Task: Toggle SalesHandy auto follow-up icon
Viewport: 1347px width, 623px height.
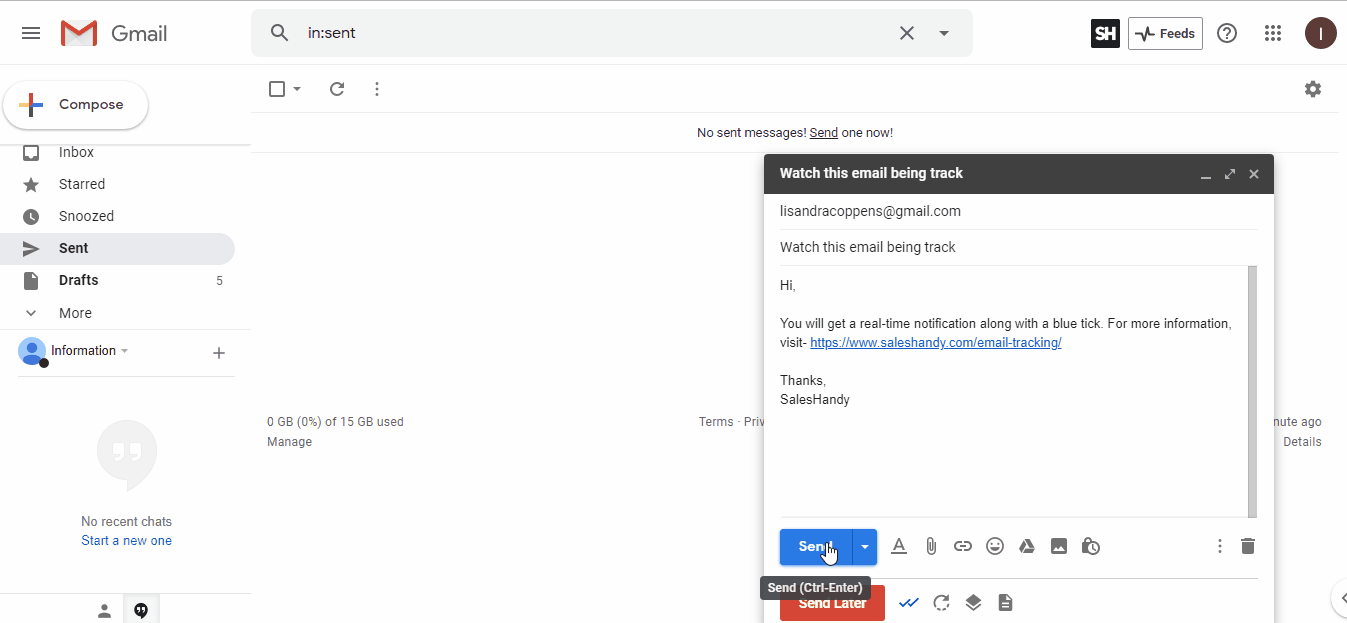Action: (941, 602)
